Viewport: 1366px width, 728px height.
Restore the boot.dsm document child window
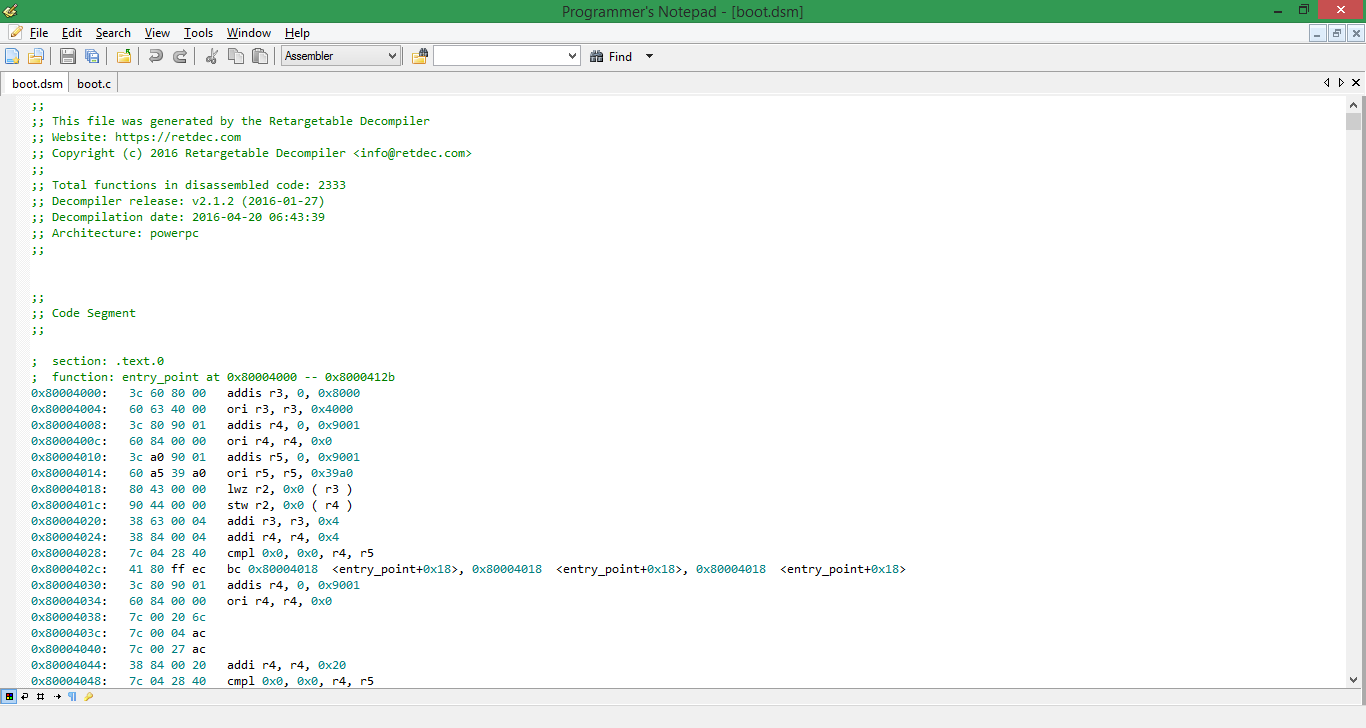(x=1336, y=33)
